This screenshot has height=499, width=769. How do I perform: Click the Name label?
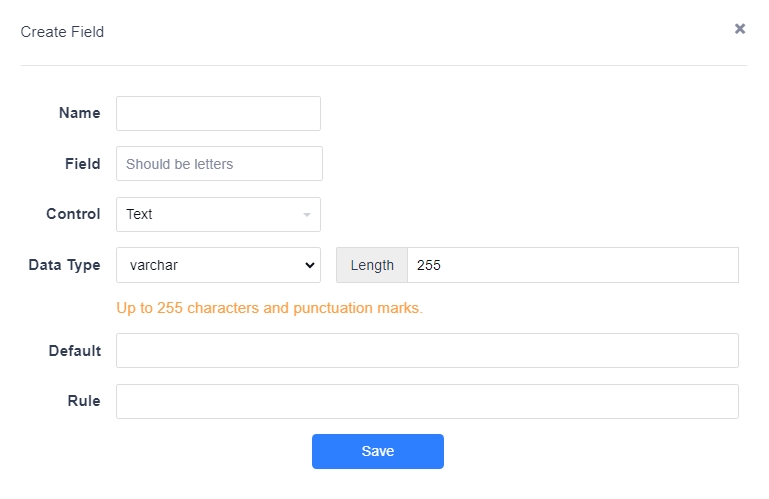pyautogui.click(x=79, y=113)
